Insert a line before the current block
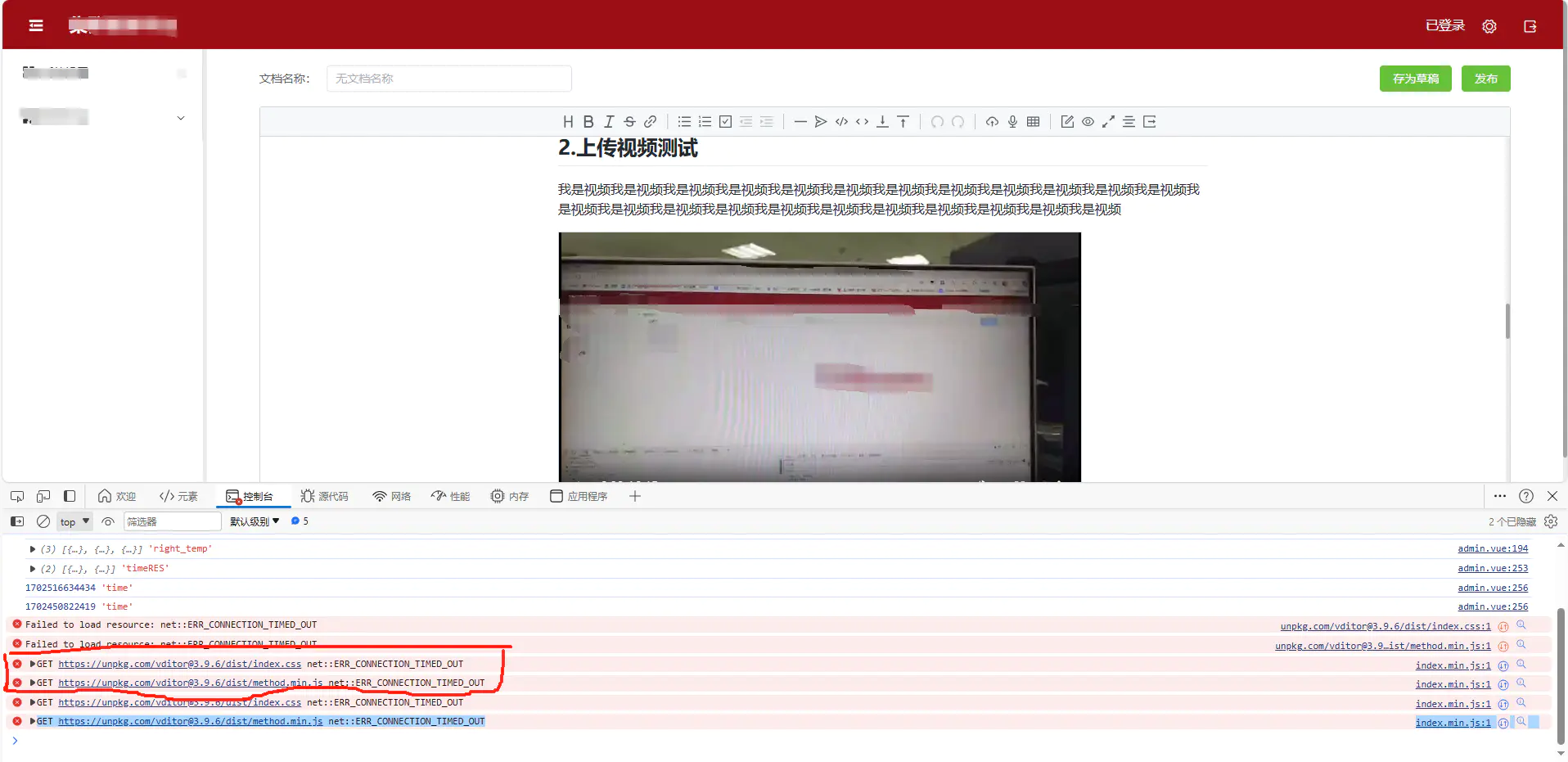This screenshot has height=762, width=1568. tap(903, 122)
